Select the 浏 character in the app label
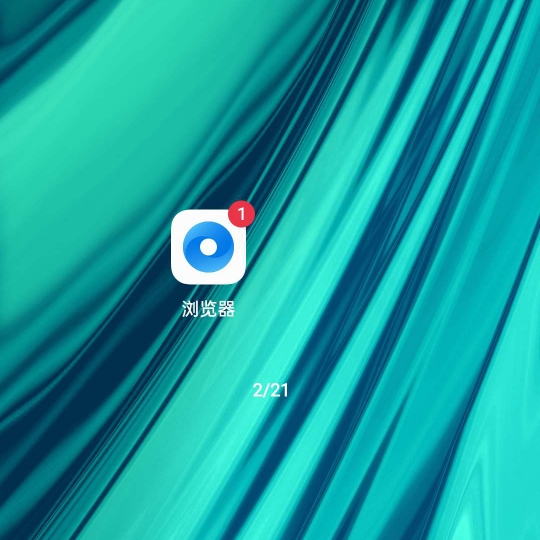 pyautogui.click(x=190, y=309)
